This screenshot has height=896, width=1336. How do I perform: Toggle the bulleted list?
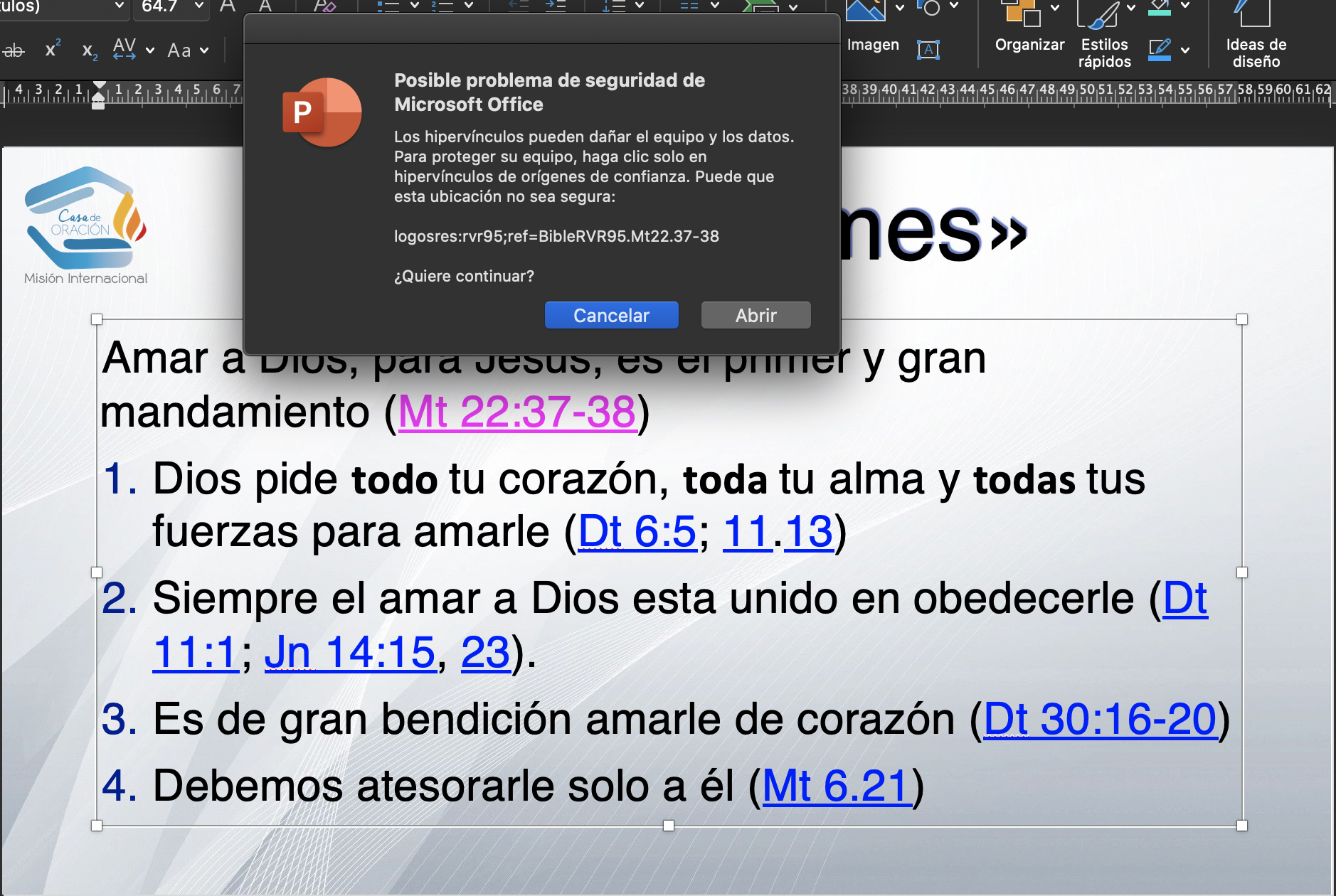(x=388, y=6)
